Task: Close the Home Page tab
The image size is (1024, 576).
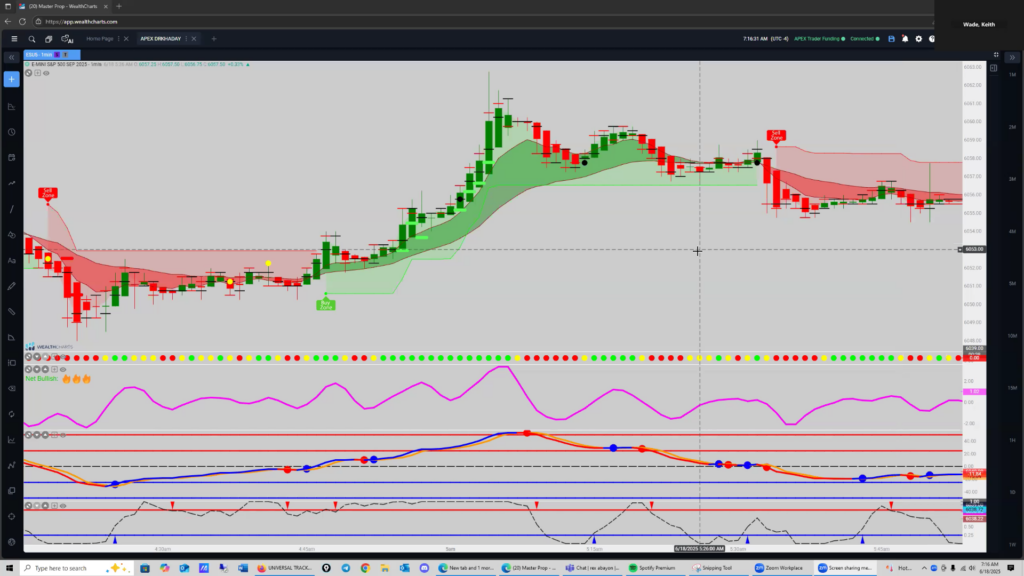Action: point(126,39)
